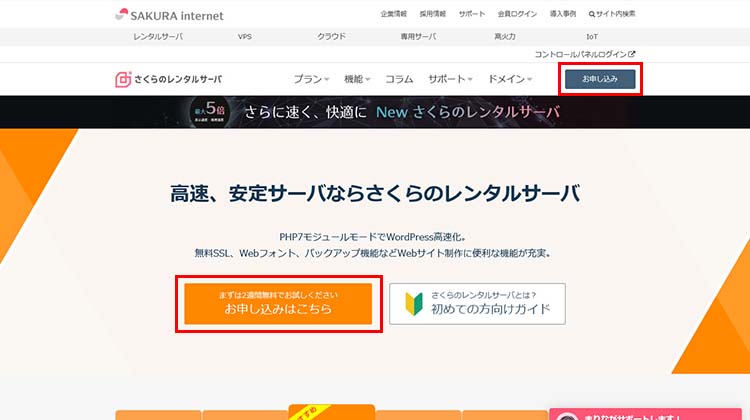Expand the ドメイン dropdown menu
The width and height of the screenshot is (750, 420).
[x=510, y=79]
